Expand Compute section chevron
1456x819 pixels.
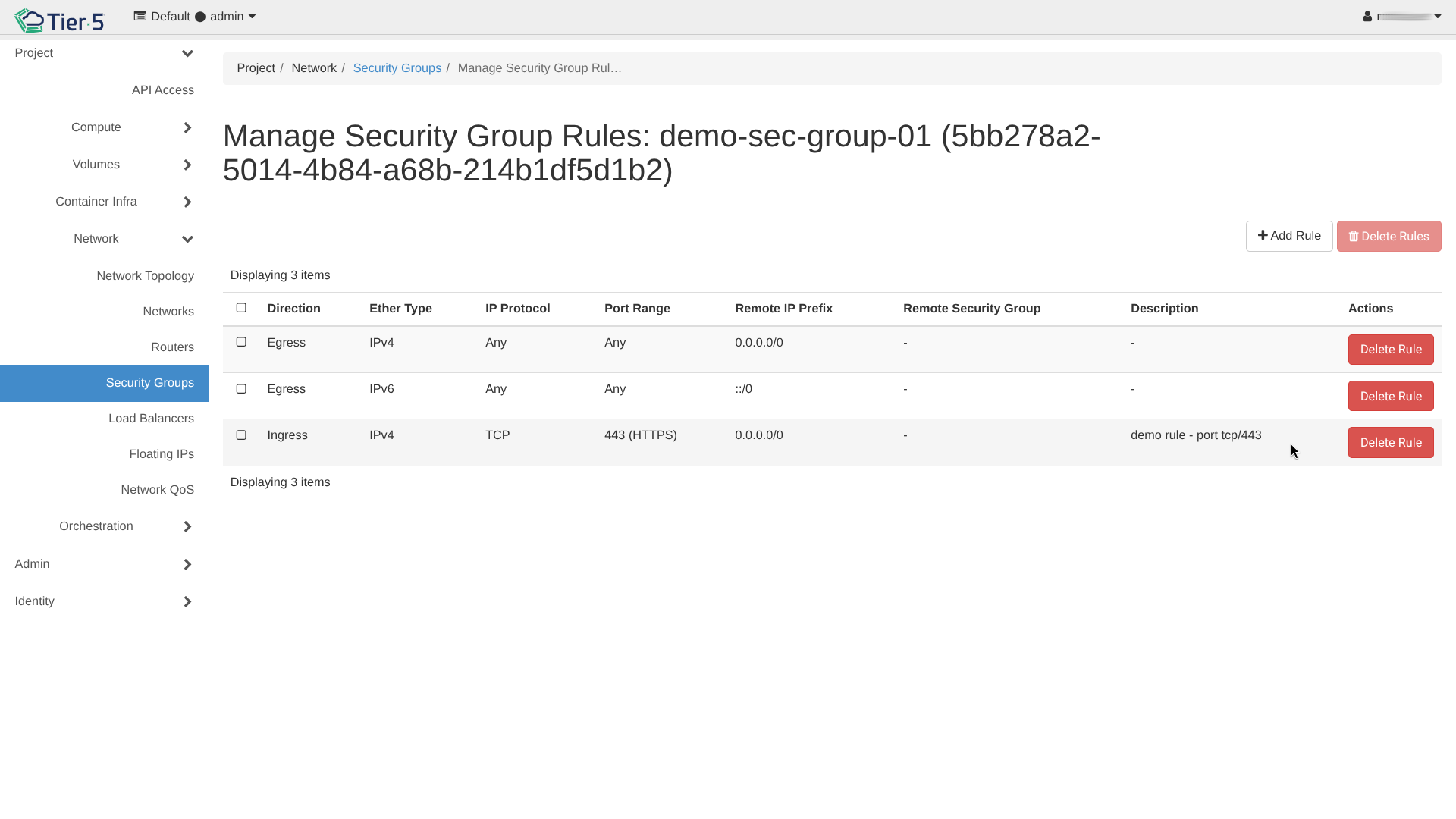(x=187, y=127)
